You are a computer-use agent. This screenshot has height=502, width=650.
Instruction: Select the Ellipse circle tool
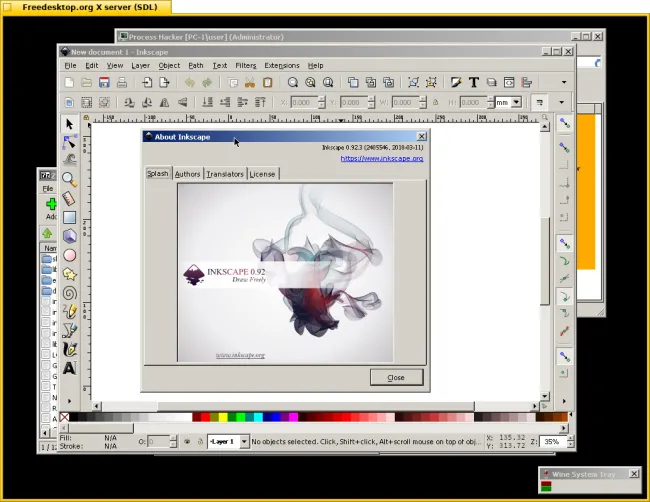[69, 255]
